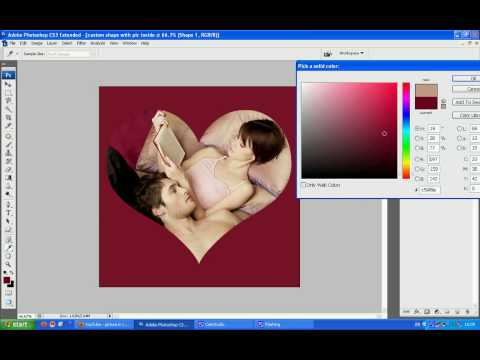
Task: Select the Brightness B radio button
Action: (417, 148)
